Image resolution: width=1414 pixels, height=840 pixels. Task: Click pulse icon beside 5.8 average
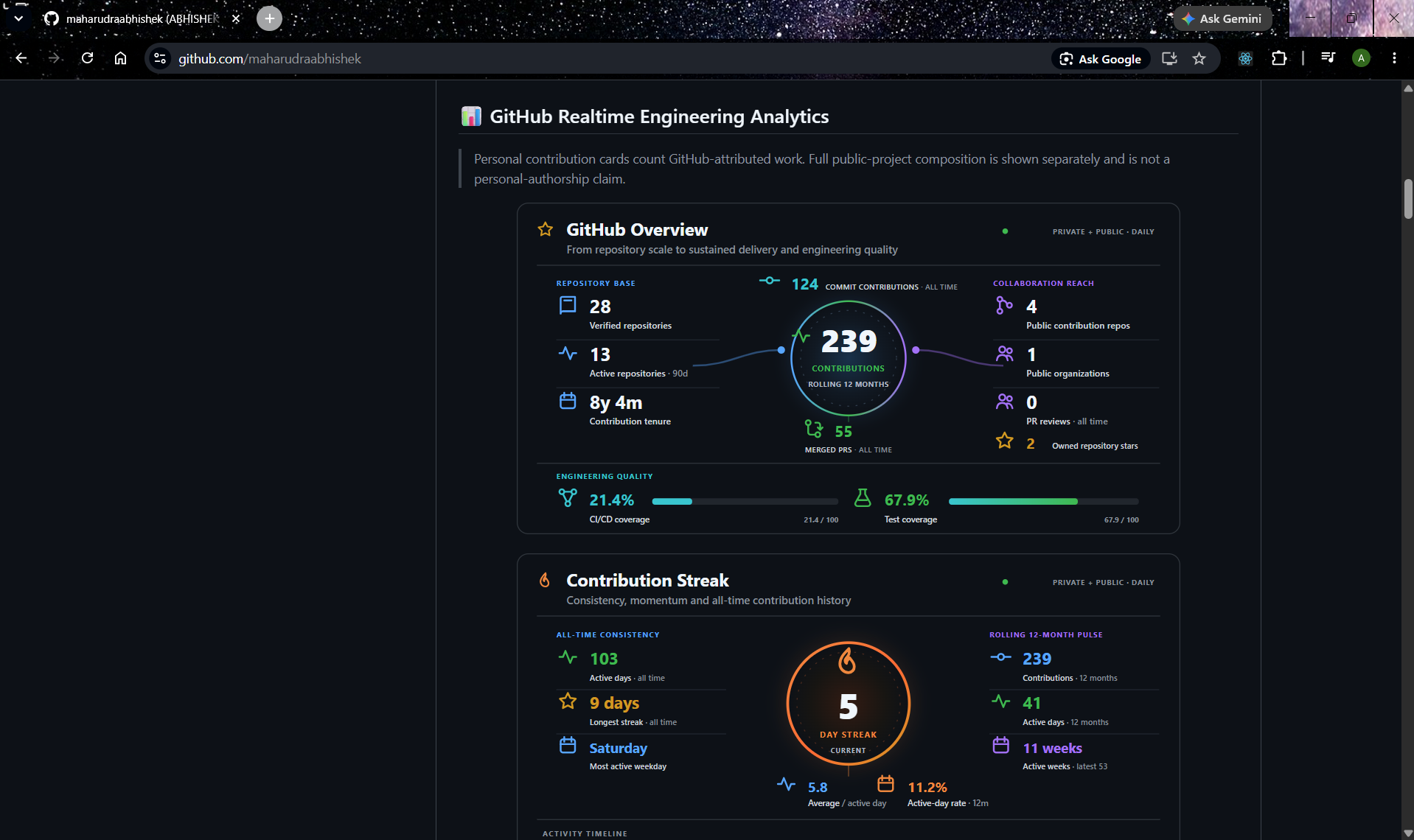pos(786,784)
